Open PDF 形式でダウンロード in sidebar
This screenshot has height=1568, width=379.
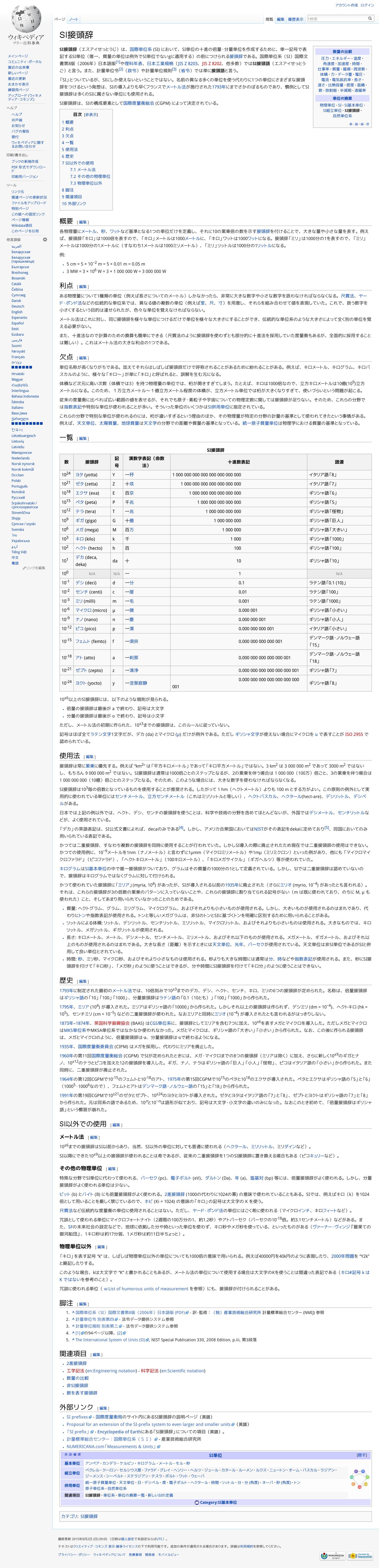click(x=29, y=169)
